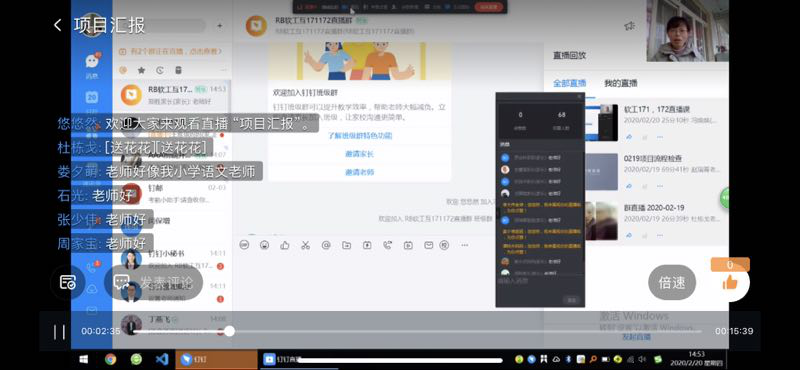The height and width of the screenshot is (370, 800).
Task: Open the 0219项目流程检查 replay entry
Action: pos(653,159)
